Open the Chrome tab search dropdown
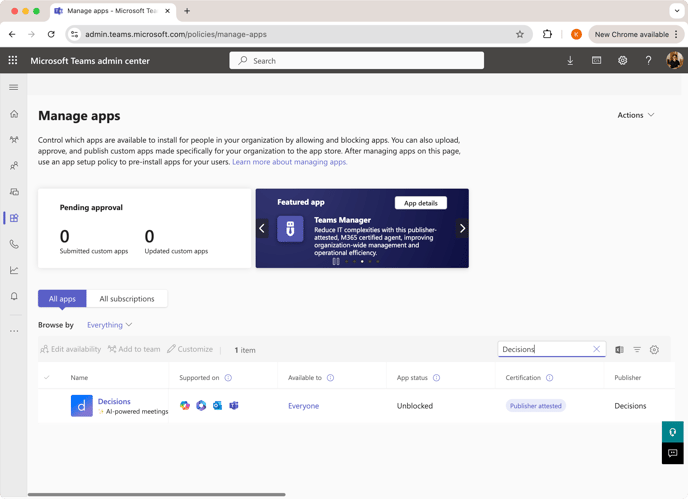The image size is (688, 499). tap(677, 11)
